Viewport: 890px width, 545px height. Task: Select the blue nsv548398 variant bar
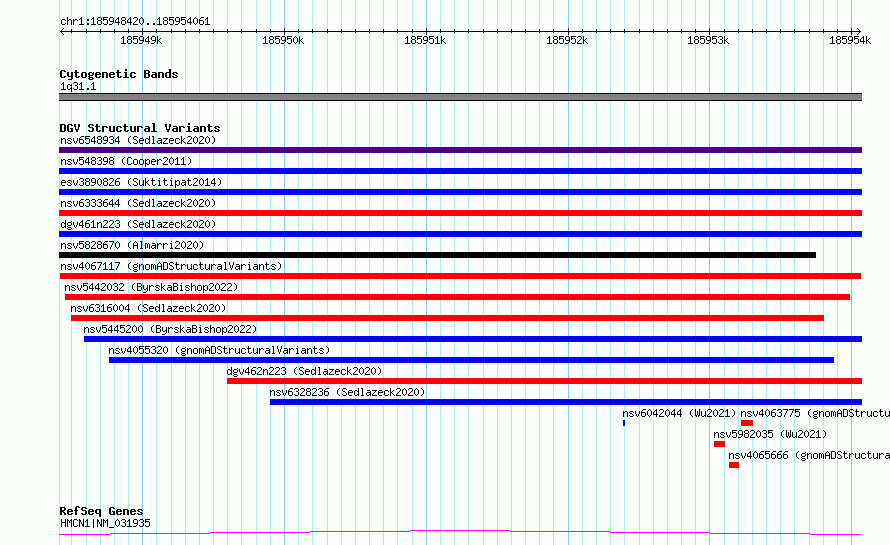pyautogui.click(x=460, y=171)
